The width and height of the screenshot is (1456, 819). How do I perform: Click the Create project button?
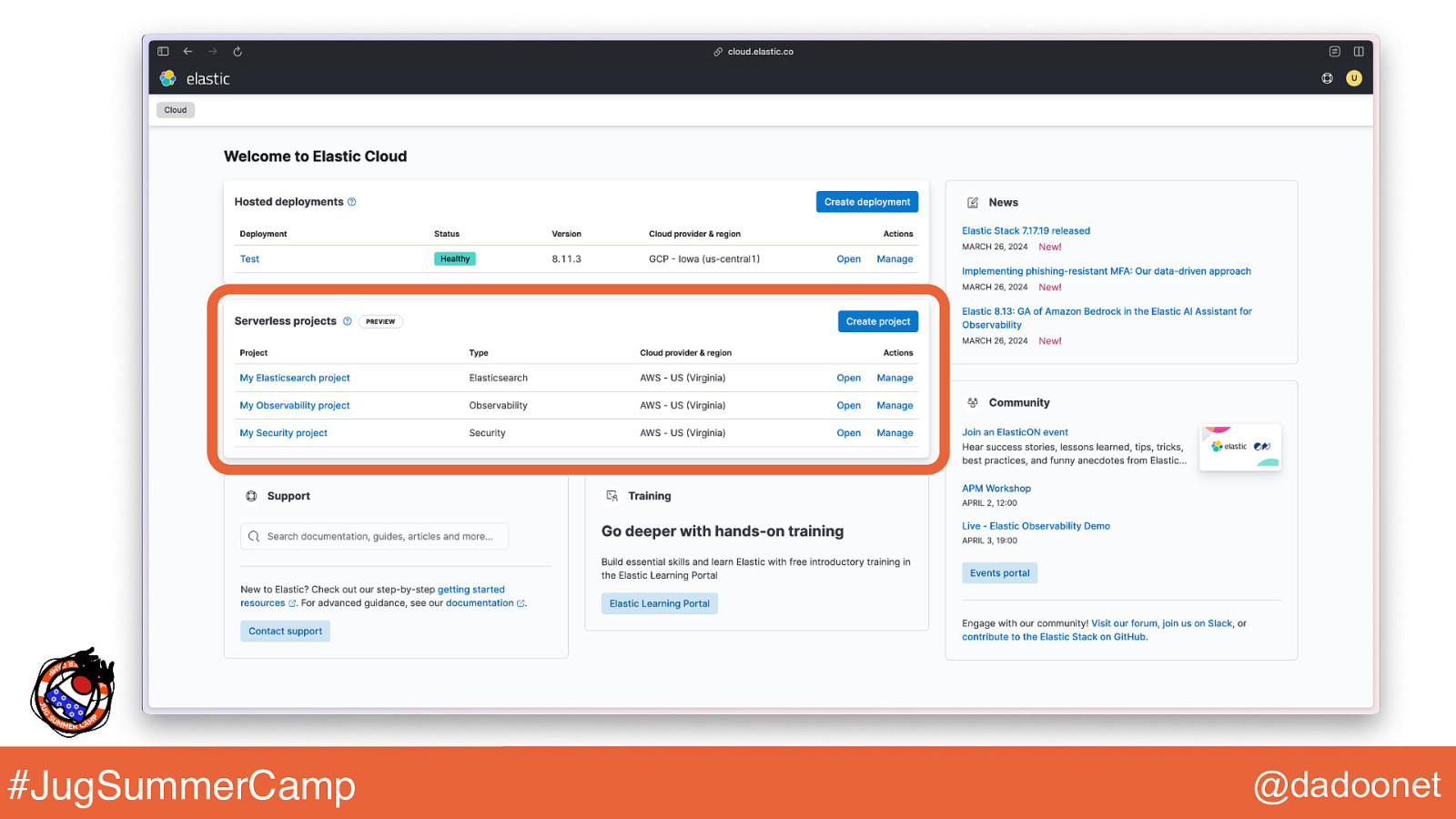tap(878, 321)
